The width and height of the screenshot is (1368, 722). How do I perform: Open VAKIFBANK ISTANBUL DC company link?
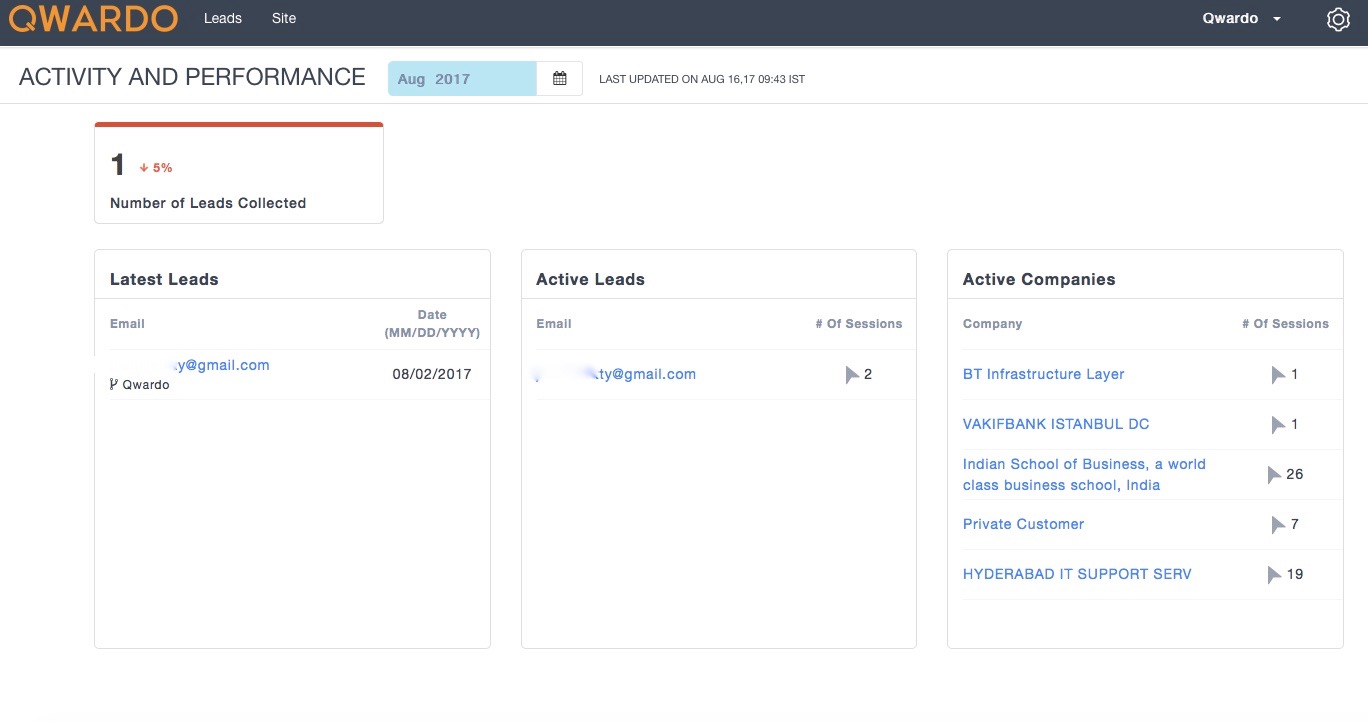pyautogui.click(x=1056, y=424)
